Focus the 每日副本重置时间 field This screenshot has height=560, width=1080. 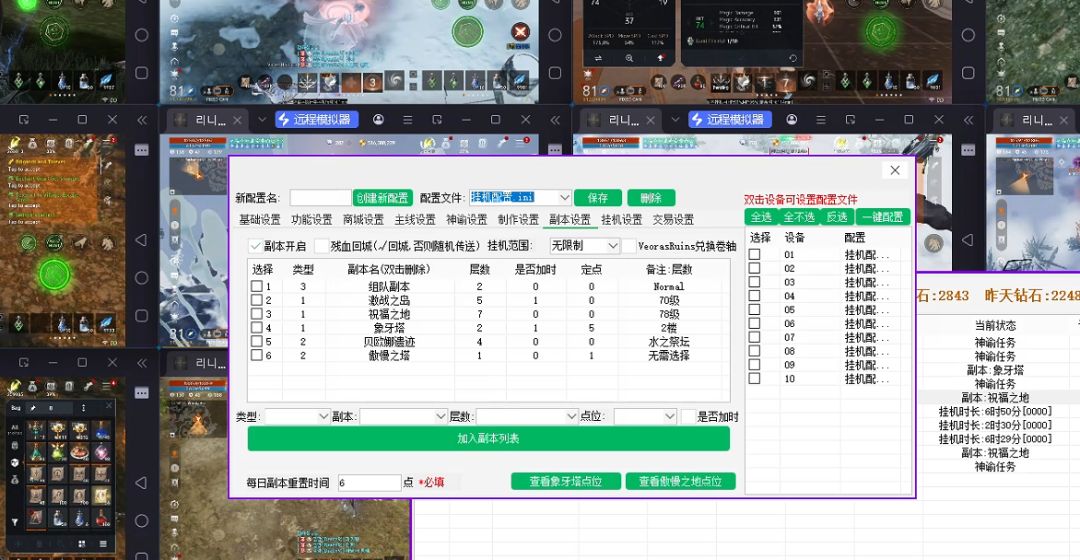pos(369,483)
